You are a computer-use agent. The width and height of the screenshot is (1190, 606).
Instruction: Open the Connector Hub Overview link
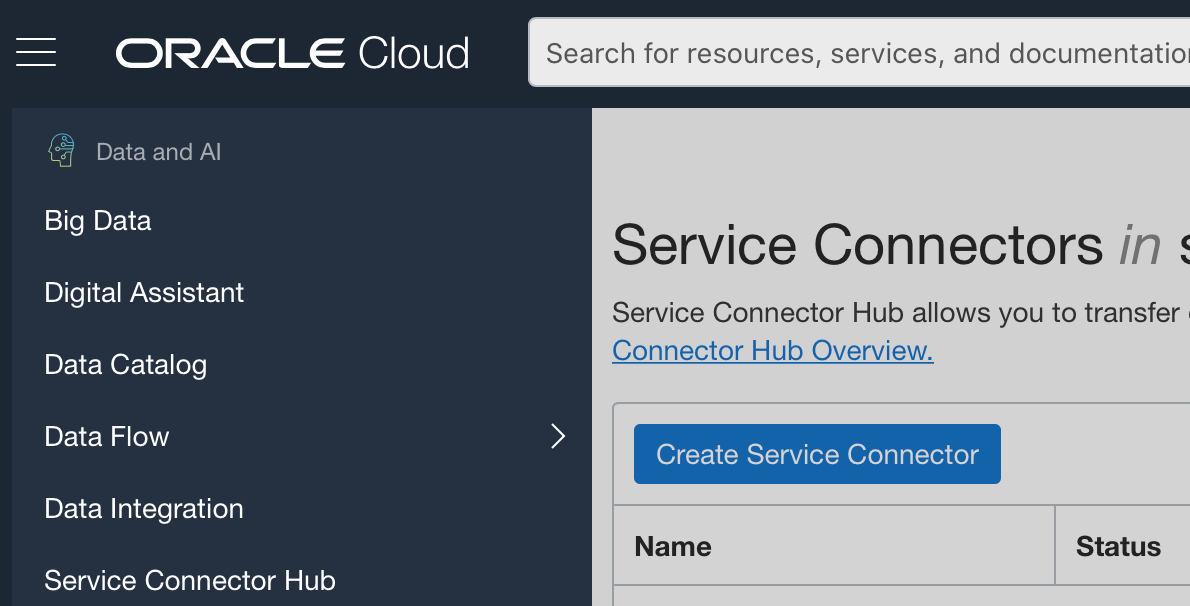coord(772,350)
